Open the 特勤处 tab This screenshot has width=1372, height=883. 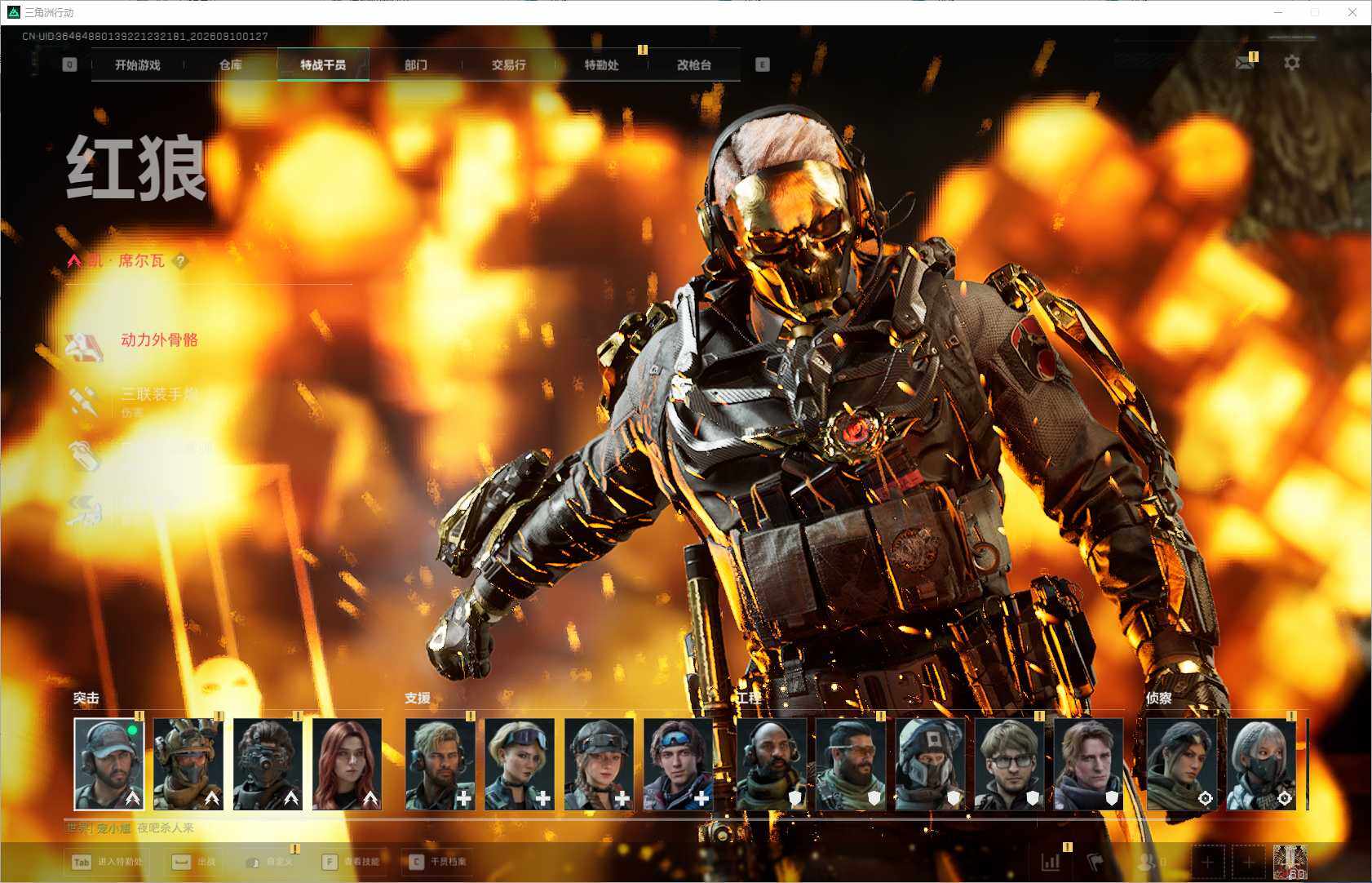tap(602, 65)
